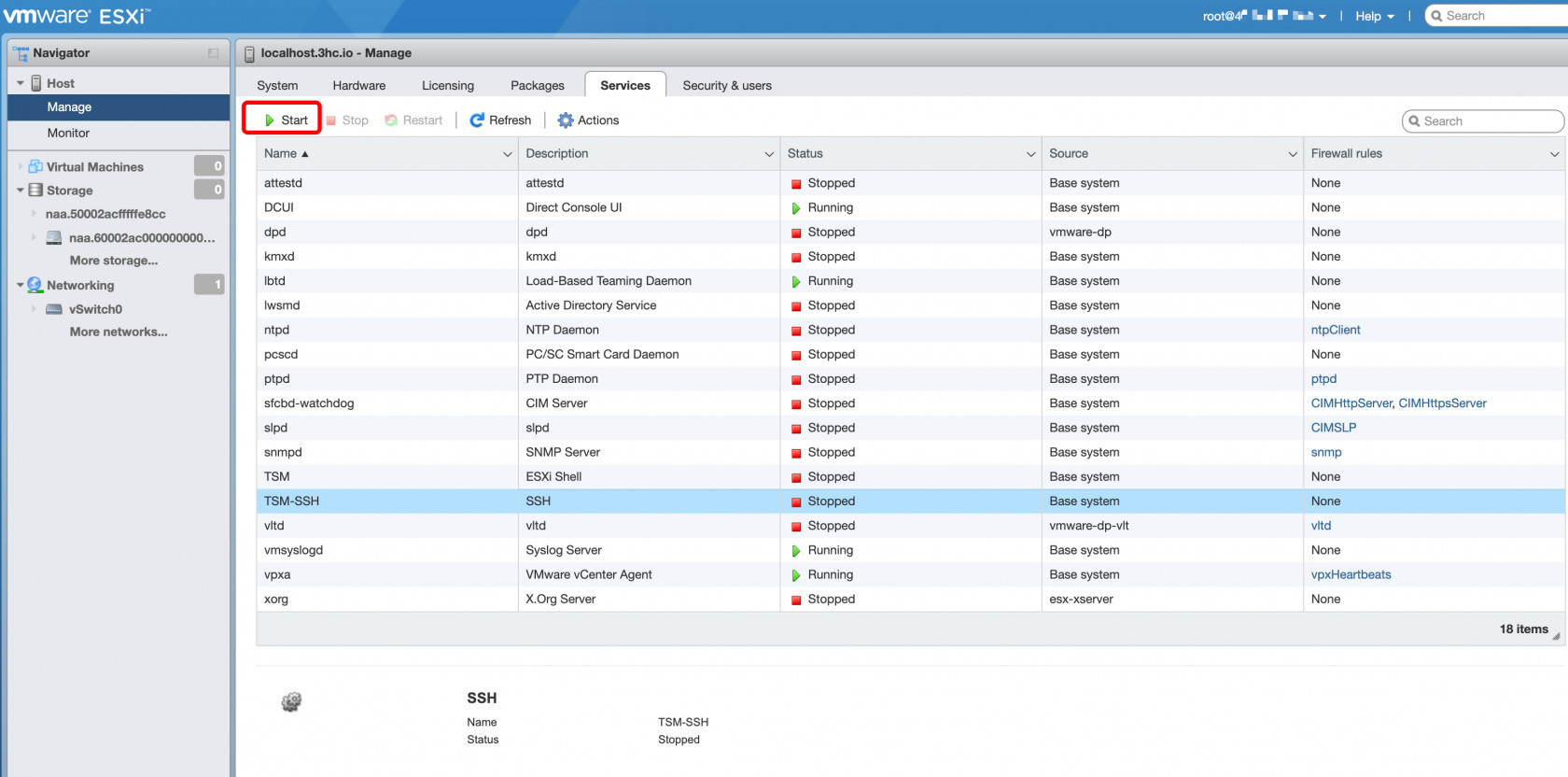Viewport: 1568px width, 777px height.
Task: Open the ntpClient firewall rule link
Action: [x=1336, y=330]
